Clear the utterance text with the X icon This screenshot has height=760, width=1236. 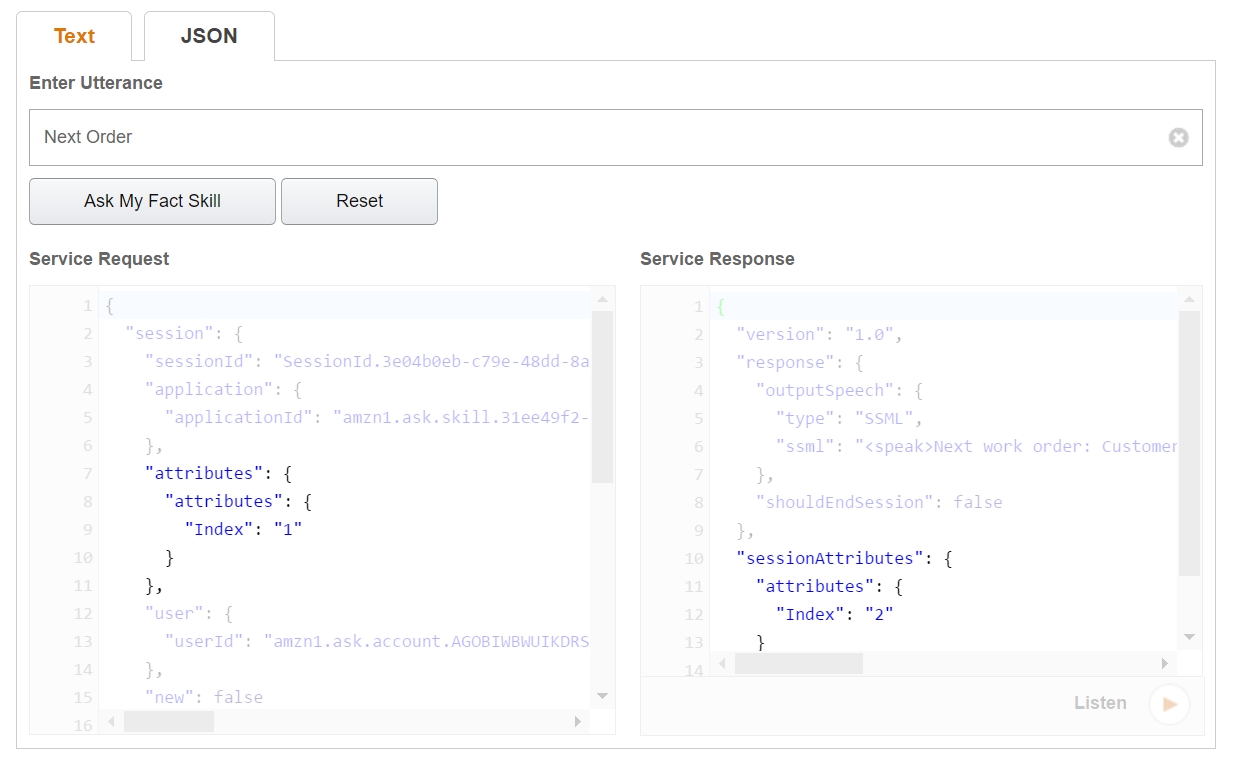pos(1179,137)
